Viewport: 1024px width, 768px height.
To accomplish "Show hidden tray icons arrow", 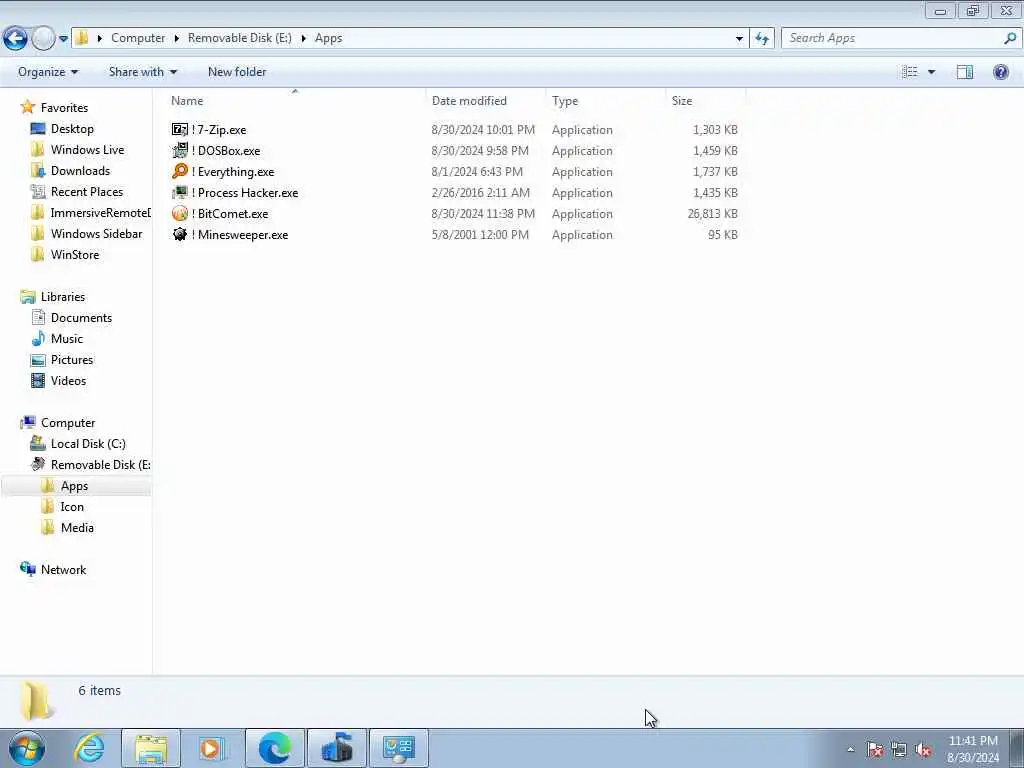I will pyautogui.click(x=850, y=750).
